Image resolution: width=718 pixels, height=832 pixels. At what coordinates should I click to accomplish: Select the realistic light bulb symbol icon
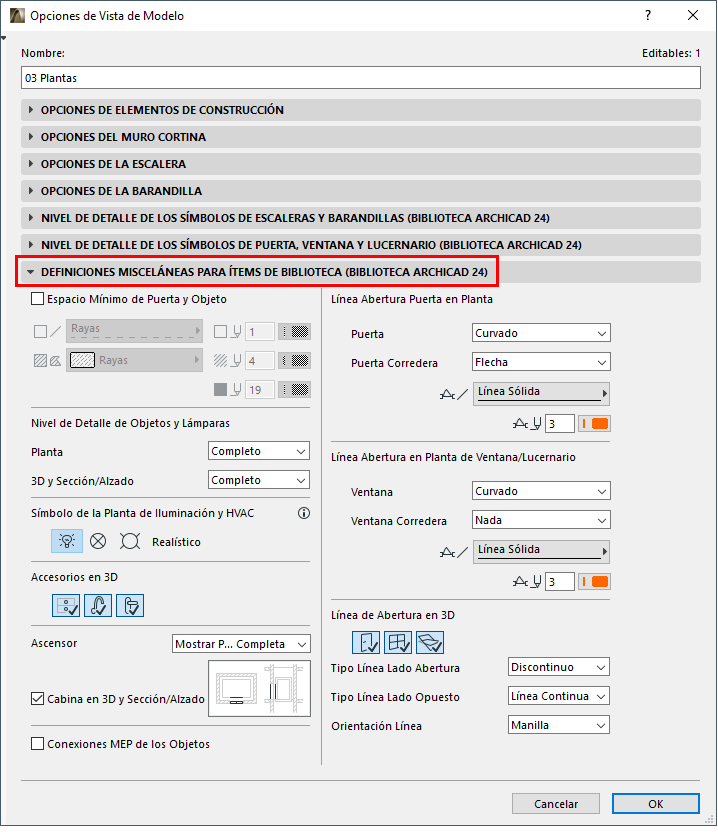tap(67, 541)
